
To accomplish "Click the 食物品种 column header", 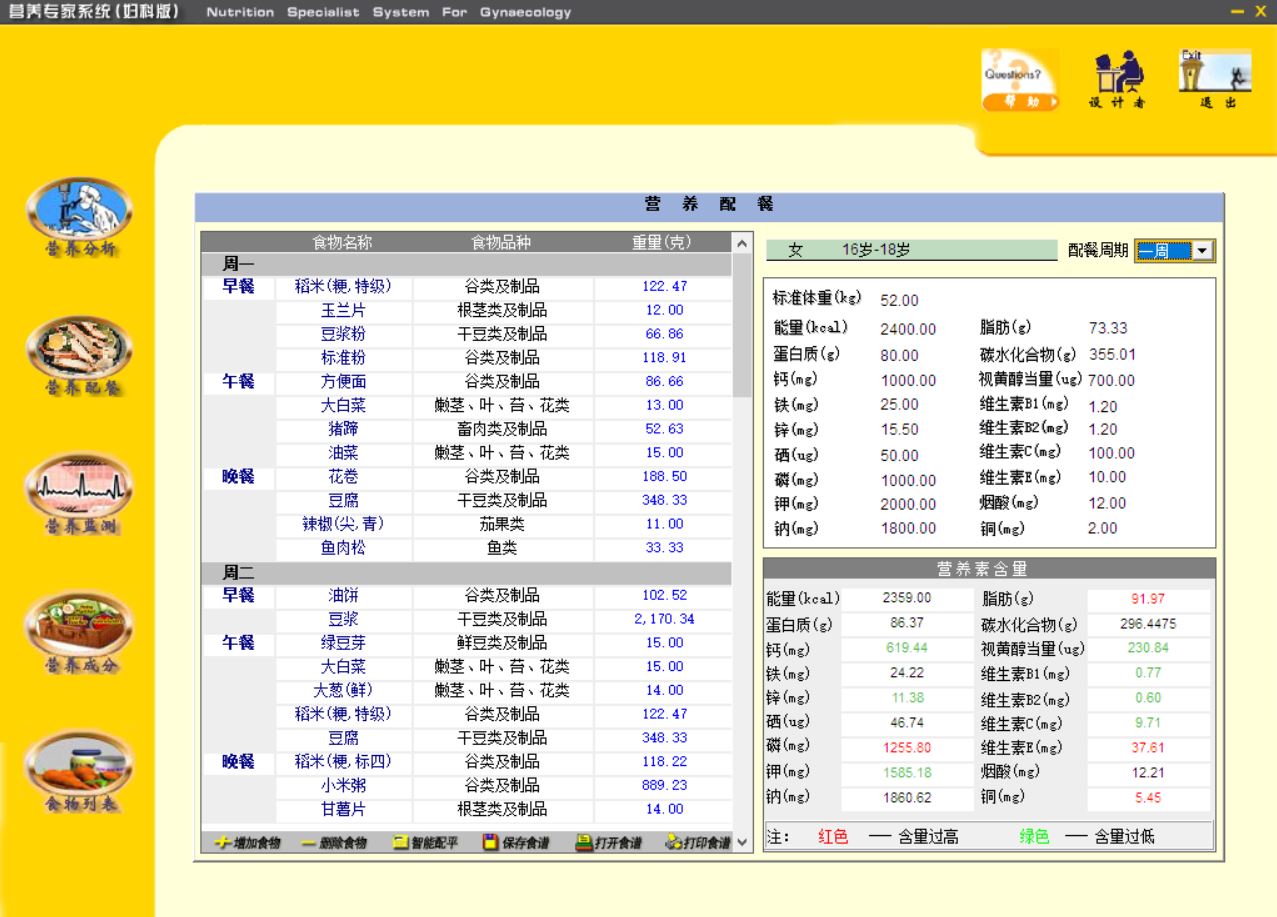I will (x=502, y=243).
